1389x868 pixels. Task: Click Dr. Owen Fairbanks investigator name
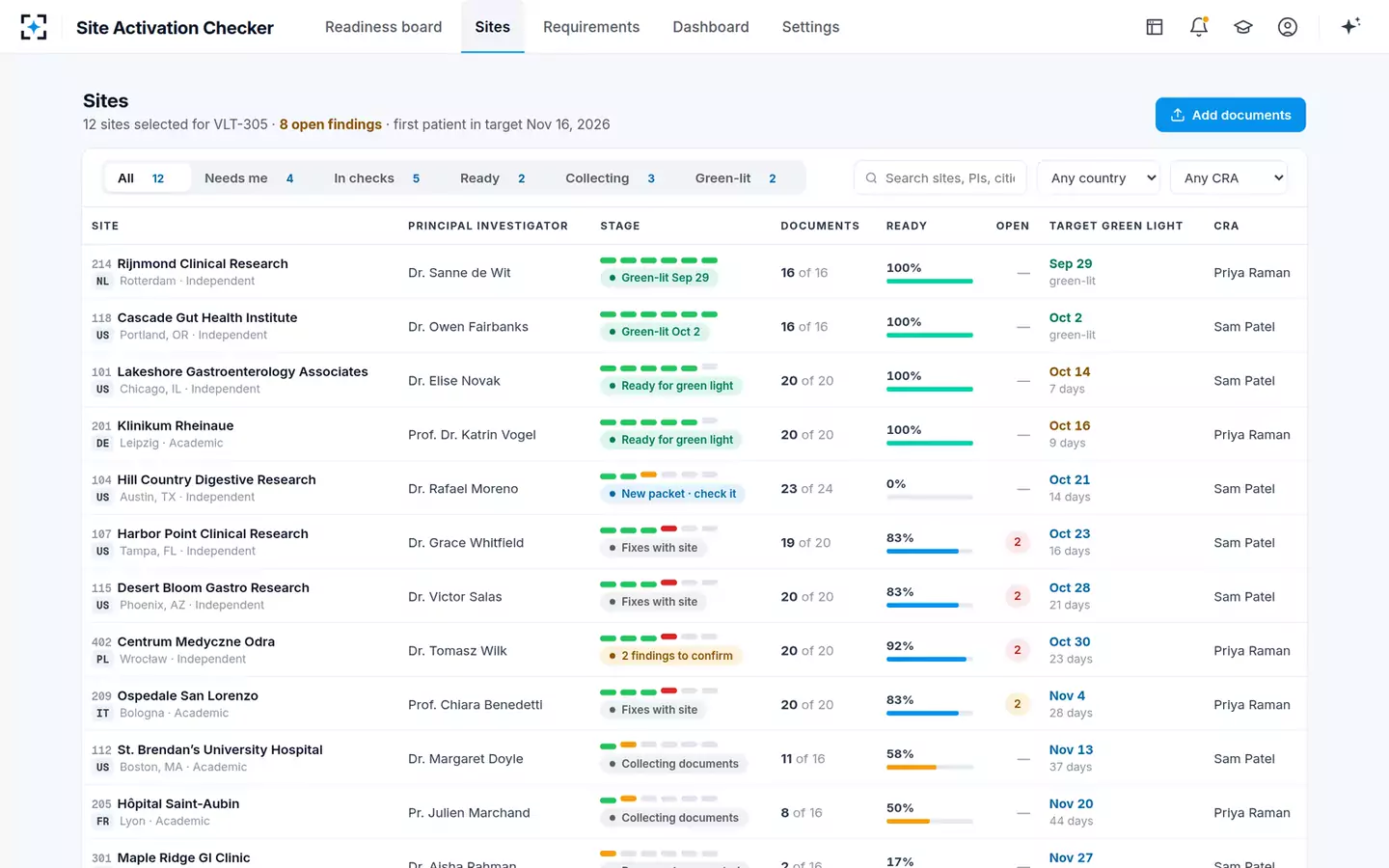click(x=468, y=327)
